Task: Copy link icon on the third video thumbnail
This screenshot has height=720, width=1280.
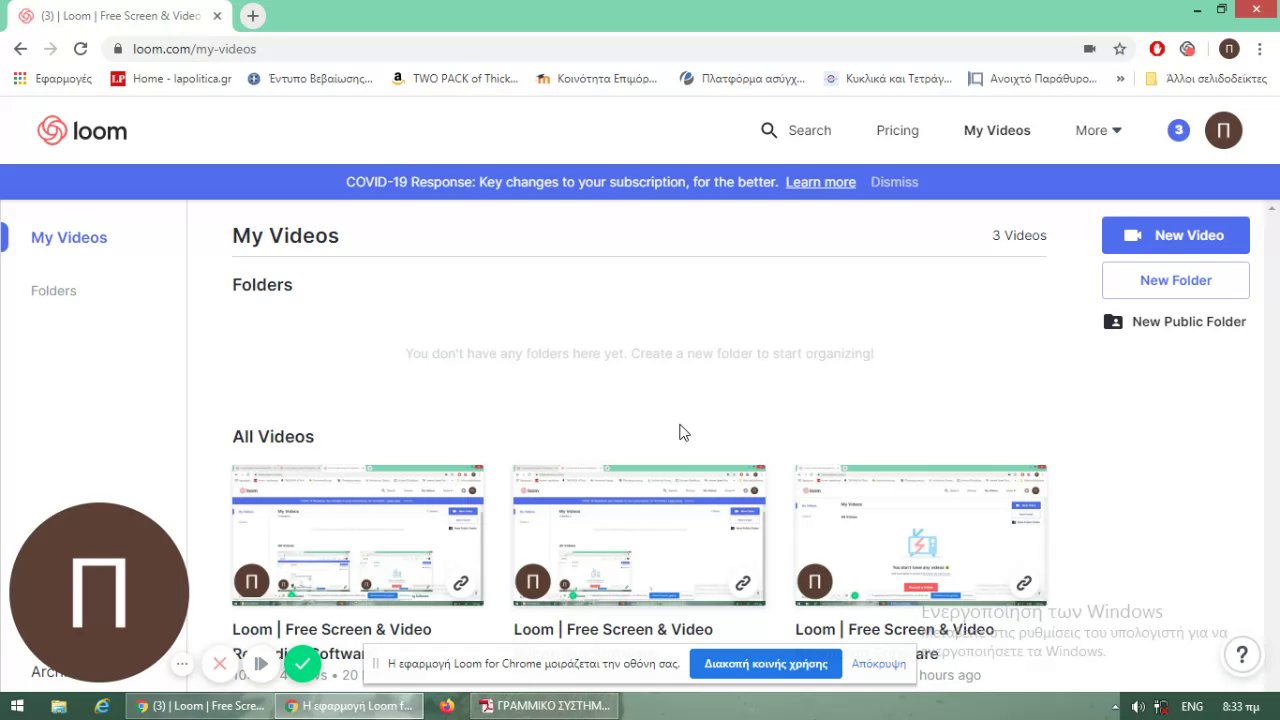Action: coord(1024,583)
